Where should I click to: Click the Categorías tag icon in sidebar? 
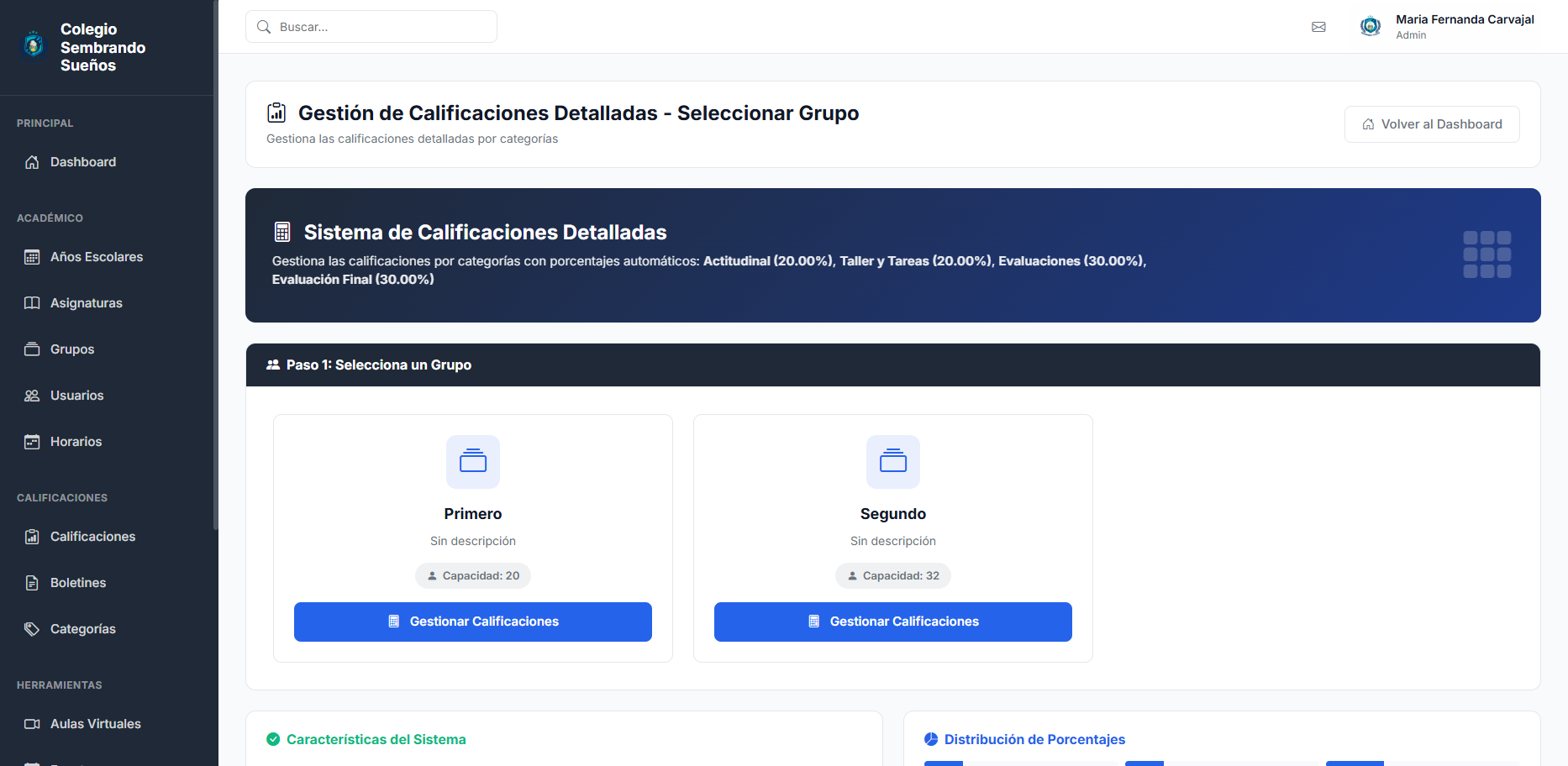(32, 629)
